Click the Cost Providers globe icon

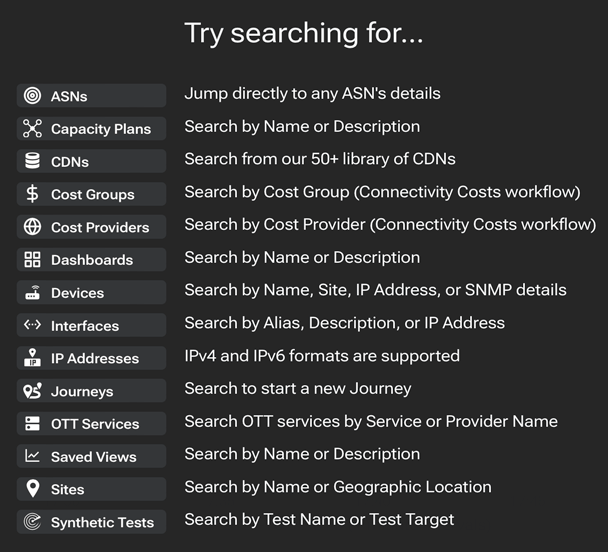click(x=32, y=227)
